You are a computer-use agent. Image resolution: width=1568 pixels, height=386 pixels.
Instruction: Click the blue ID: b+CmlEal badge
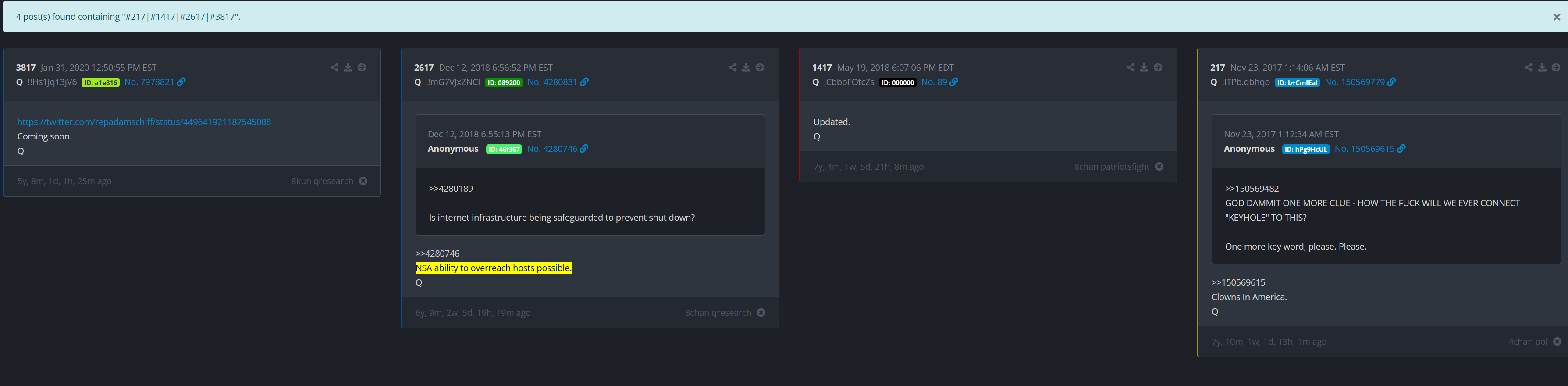click(x=1297, y=83)
